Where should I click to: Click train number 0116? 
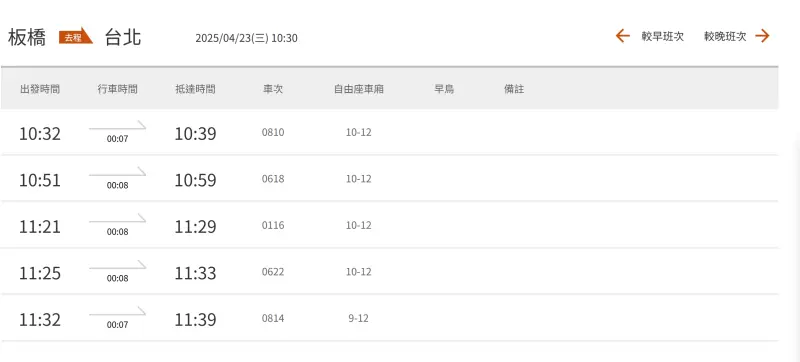click(x=273, y=225)
